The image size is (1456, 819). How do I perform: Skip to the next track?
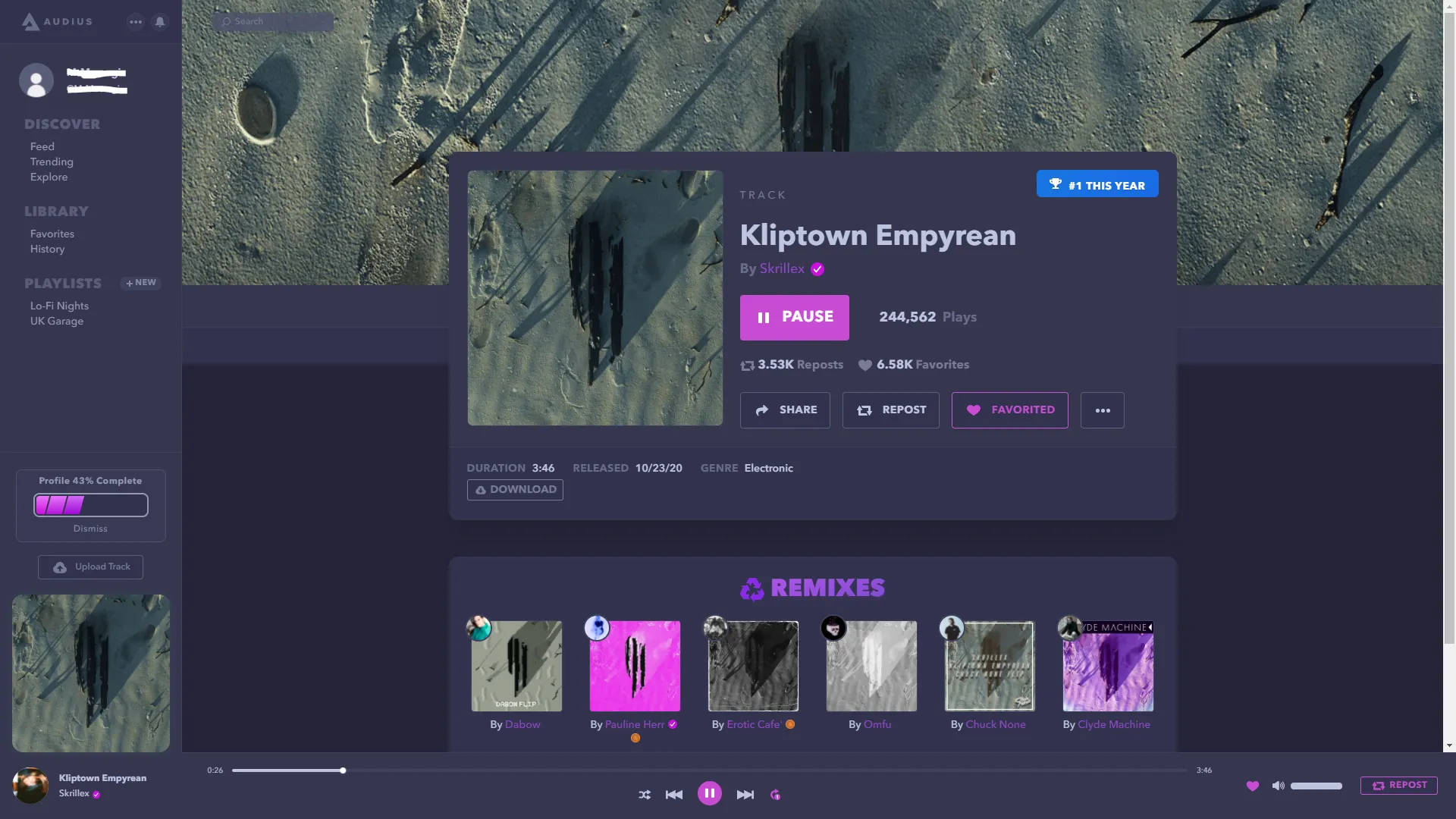pos(745,794)
